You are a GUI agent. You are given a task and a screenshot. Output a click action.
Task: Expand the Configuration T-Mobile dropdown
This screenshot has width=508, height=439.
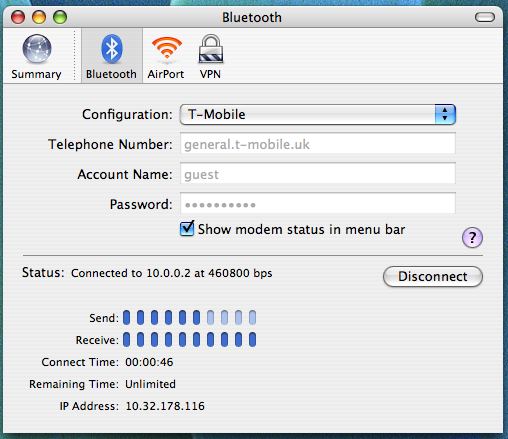[x=317, y=115]
